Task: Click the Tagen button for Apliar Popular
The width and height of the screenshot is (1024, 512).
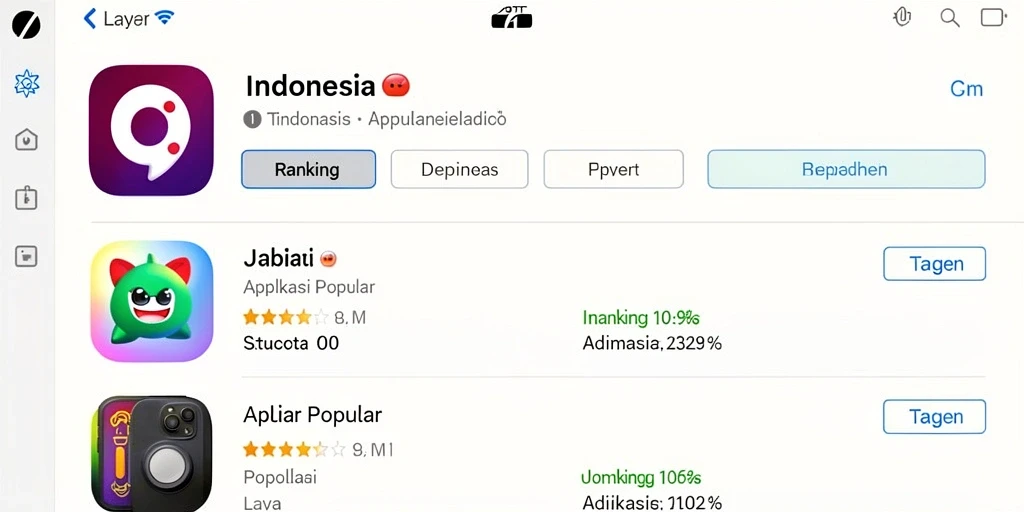Action: pyautogui.click(x=935, y=417)
